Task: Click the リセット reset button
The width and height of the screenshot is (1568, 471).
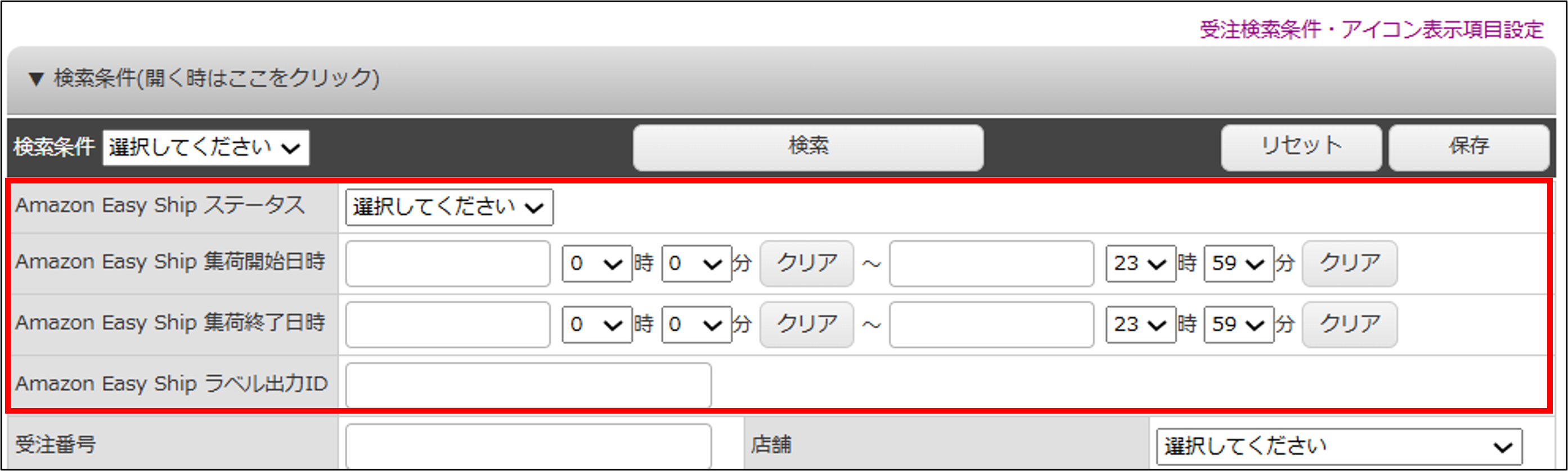Action: point(1301,146)
